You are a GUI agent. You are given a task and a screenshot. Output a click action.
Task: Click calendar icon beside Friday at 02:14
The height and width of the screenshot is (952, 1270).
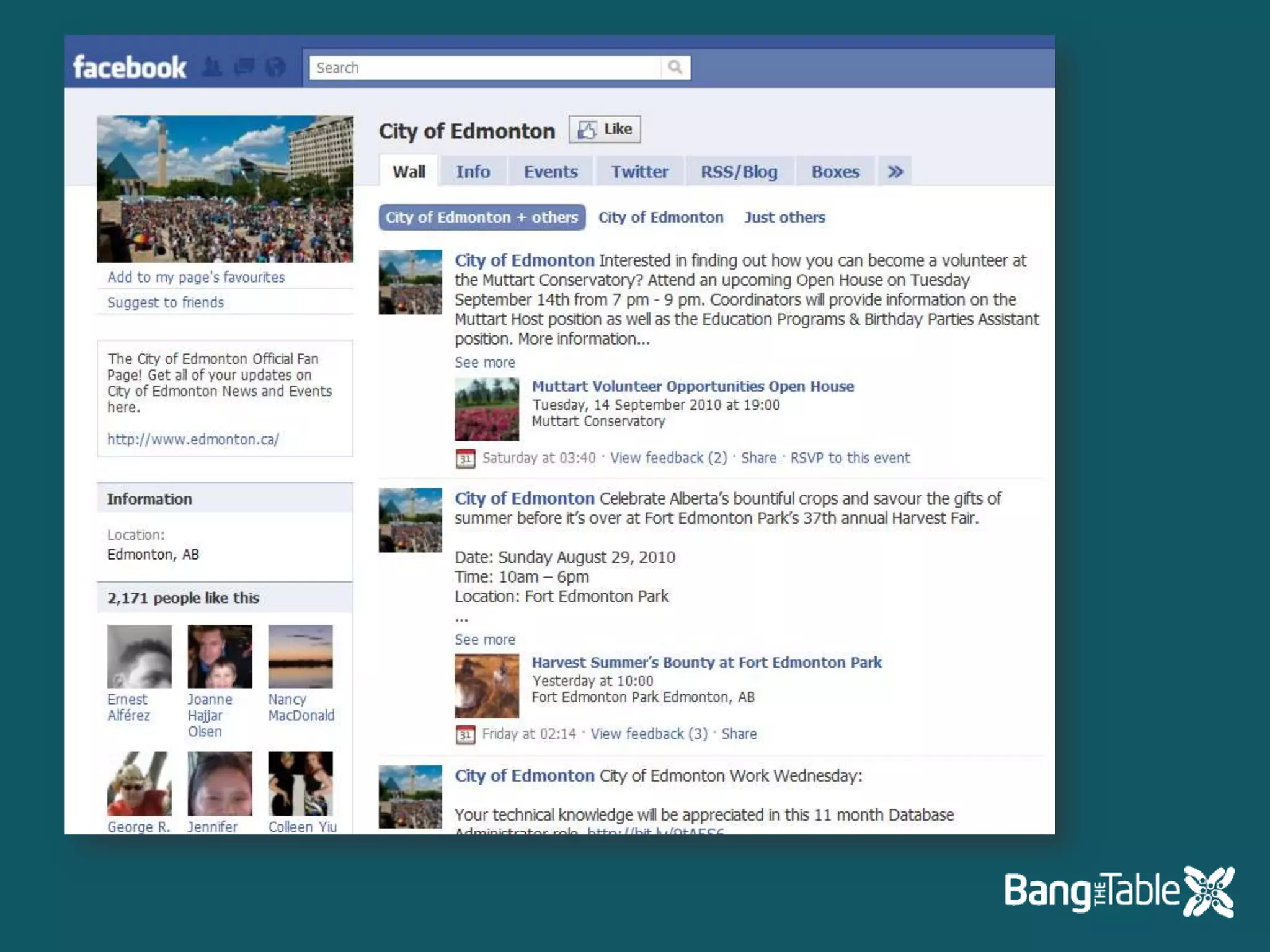click(465, 734)
